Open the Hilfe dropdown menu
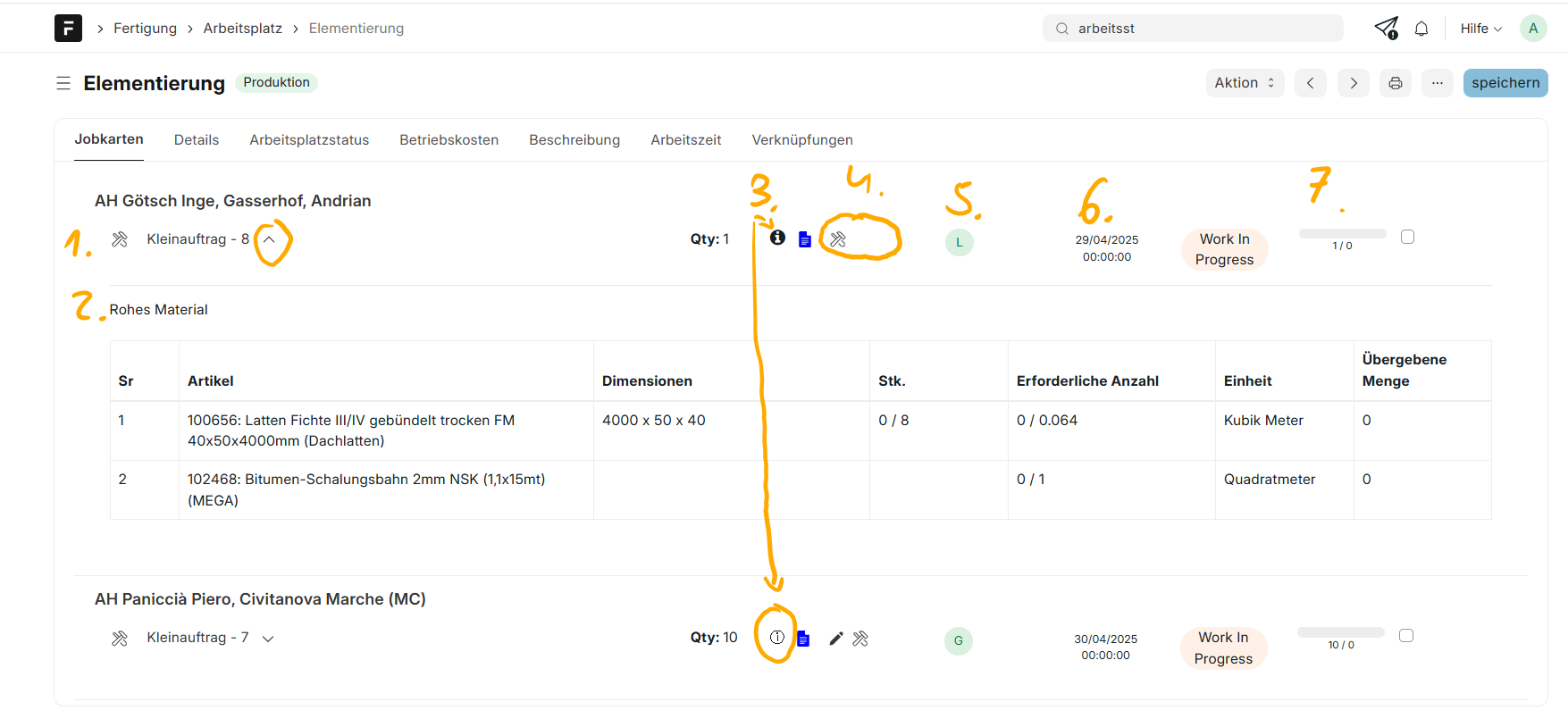 pos(1480,29)
